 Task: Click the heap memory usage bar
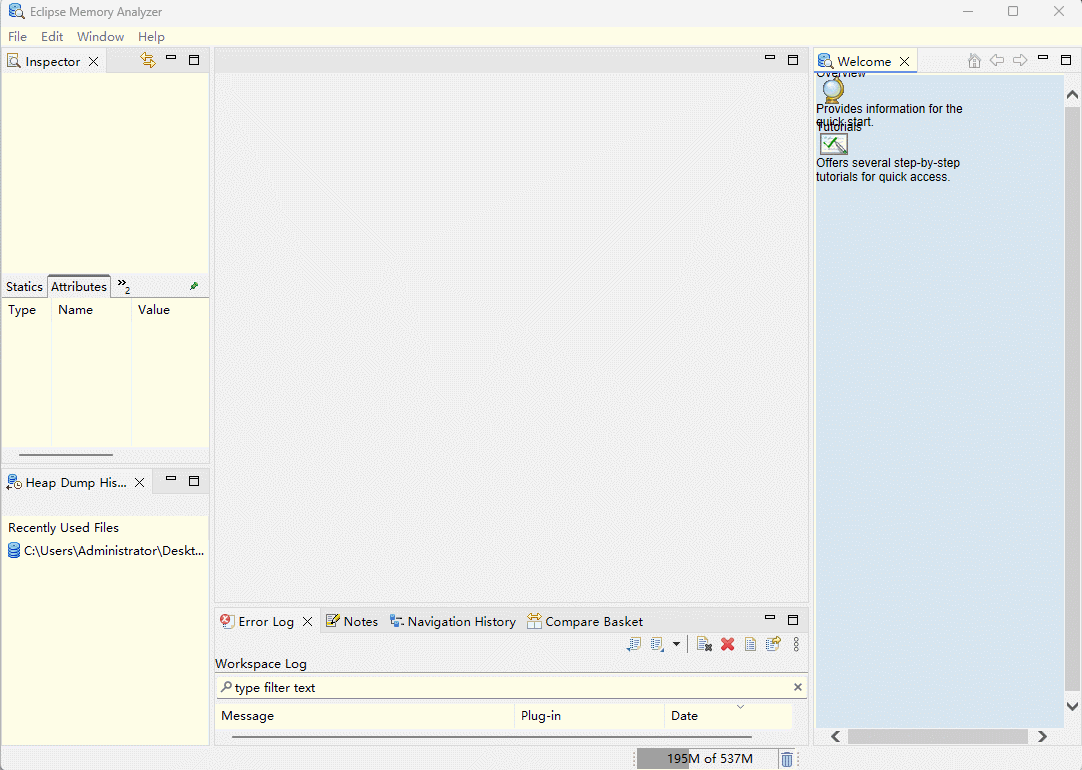708,759
